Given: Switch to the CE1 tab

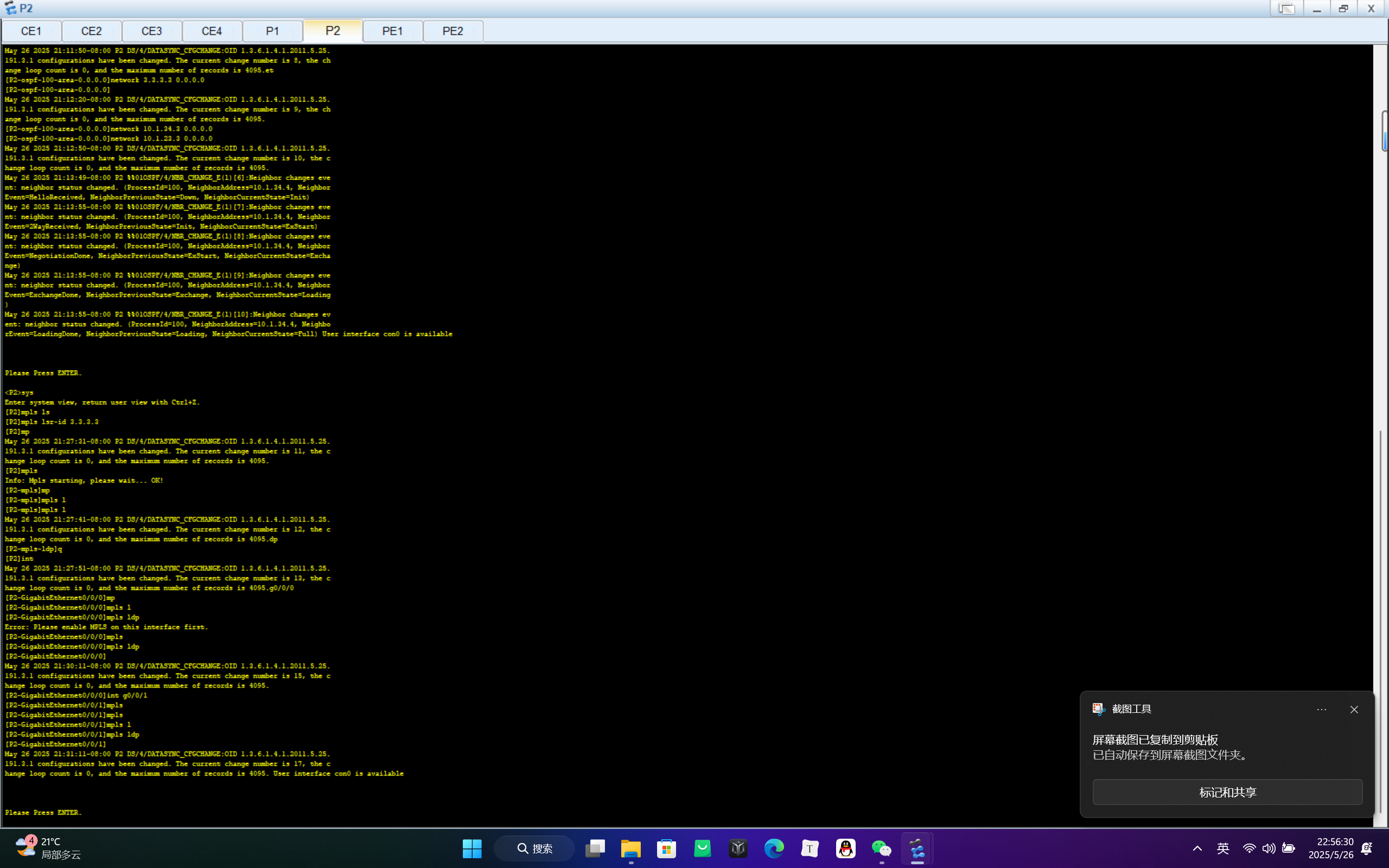Looking at the screenshot, I should click(x=31, y=31).
